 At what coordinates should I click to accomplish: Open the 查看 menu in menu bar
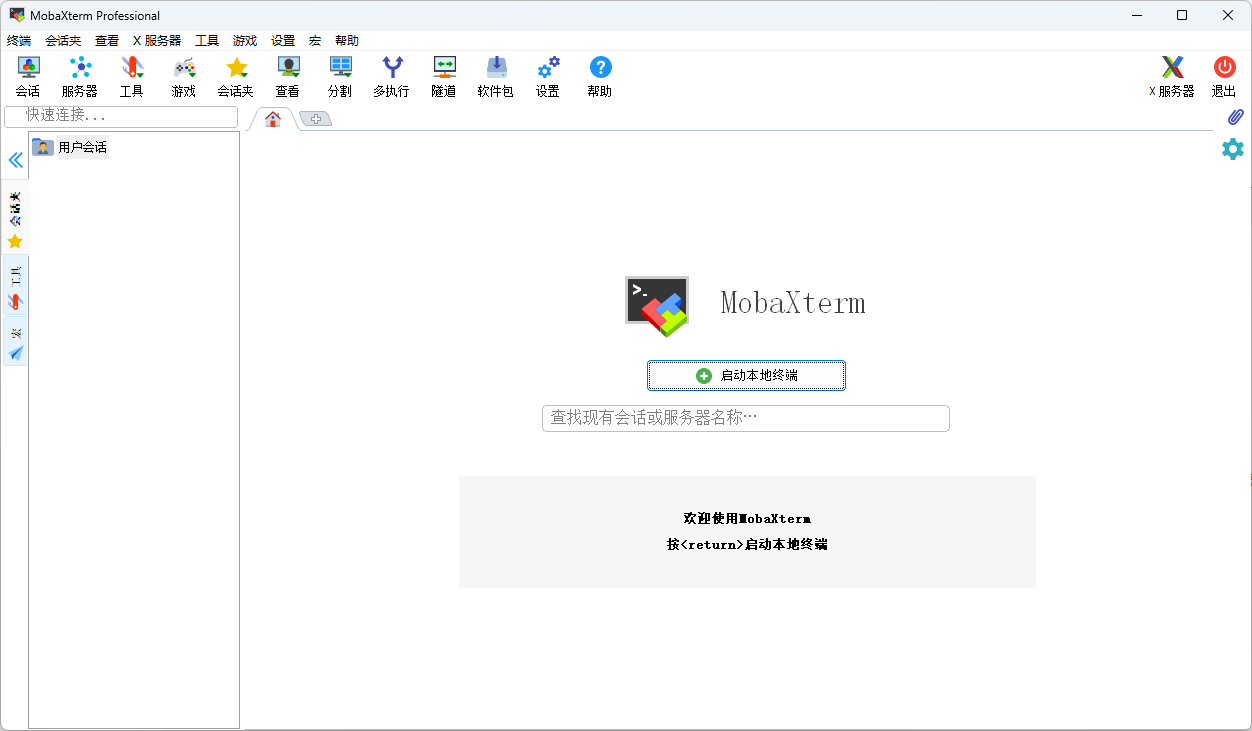107,41
